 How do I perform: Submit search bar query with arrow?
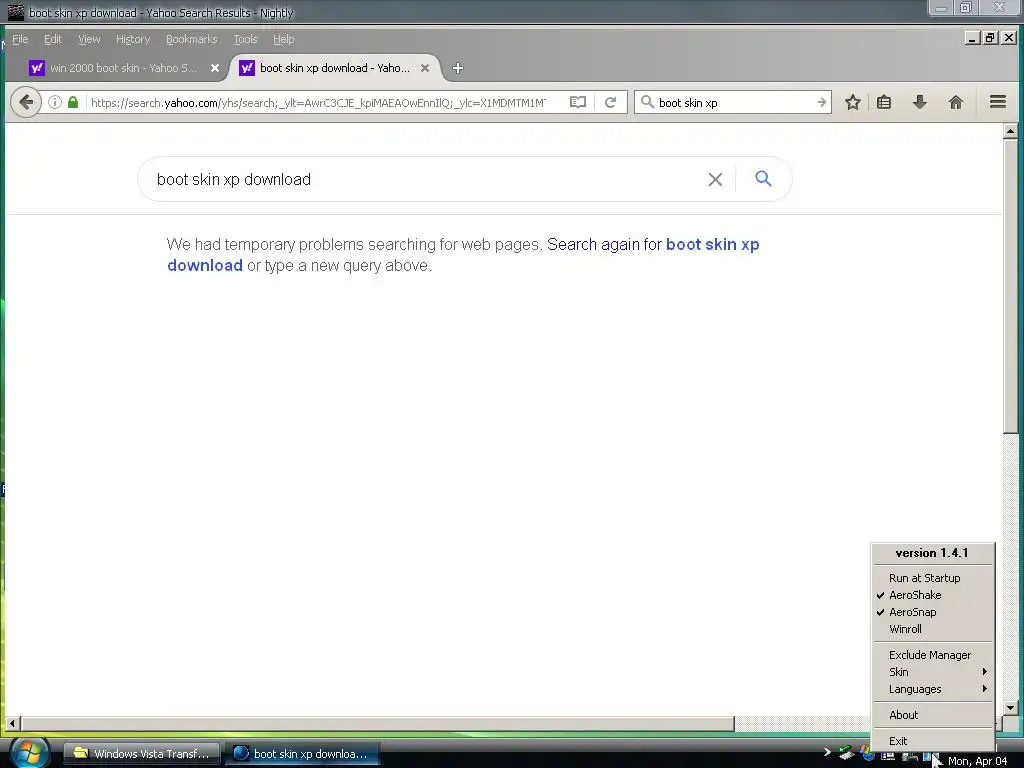(822, 102)
